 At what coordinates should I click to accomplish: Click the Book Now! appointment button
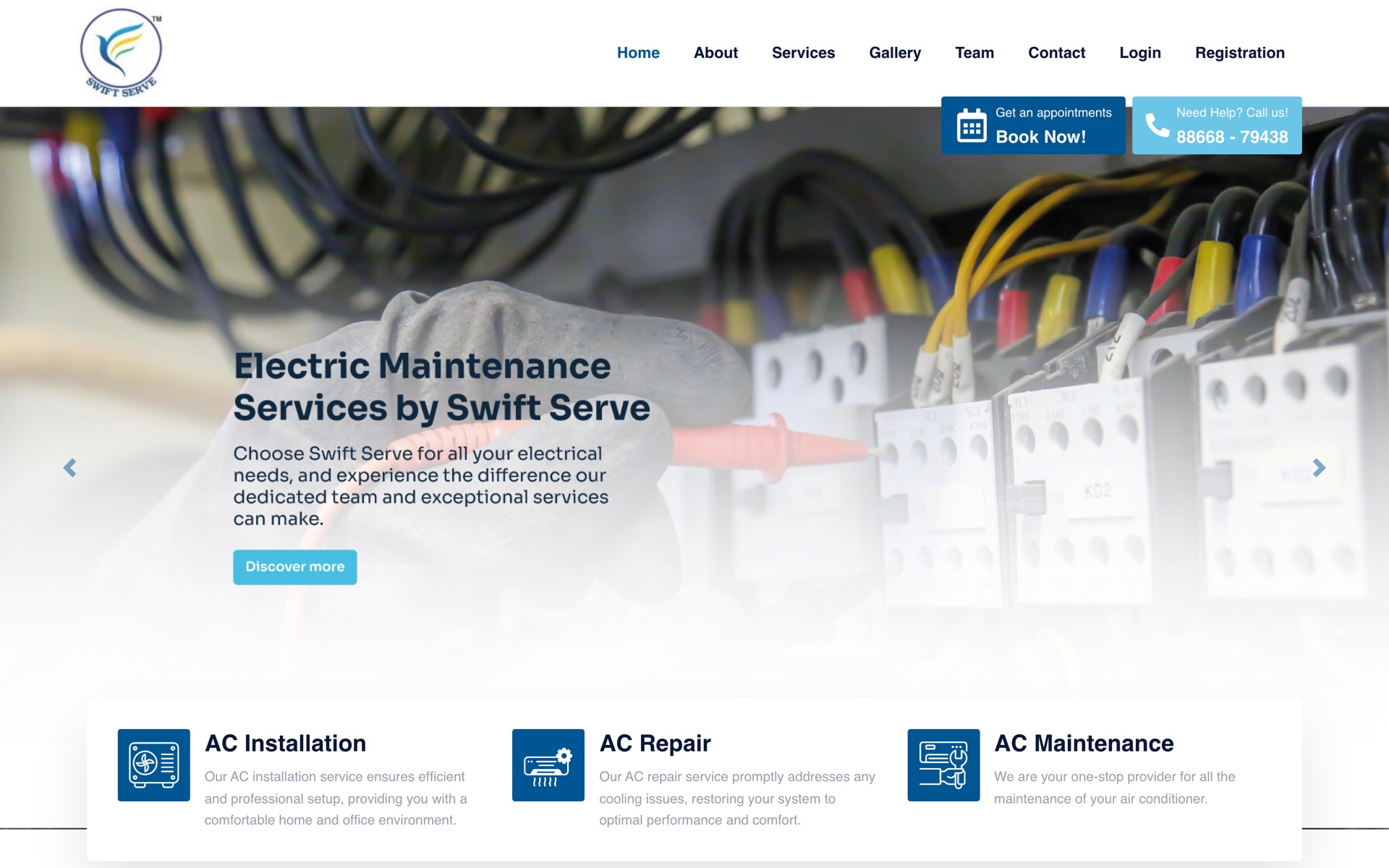pos(1033,125)
